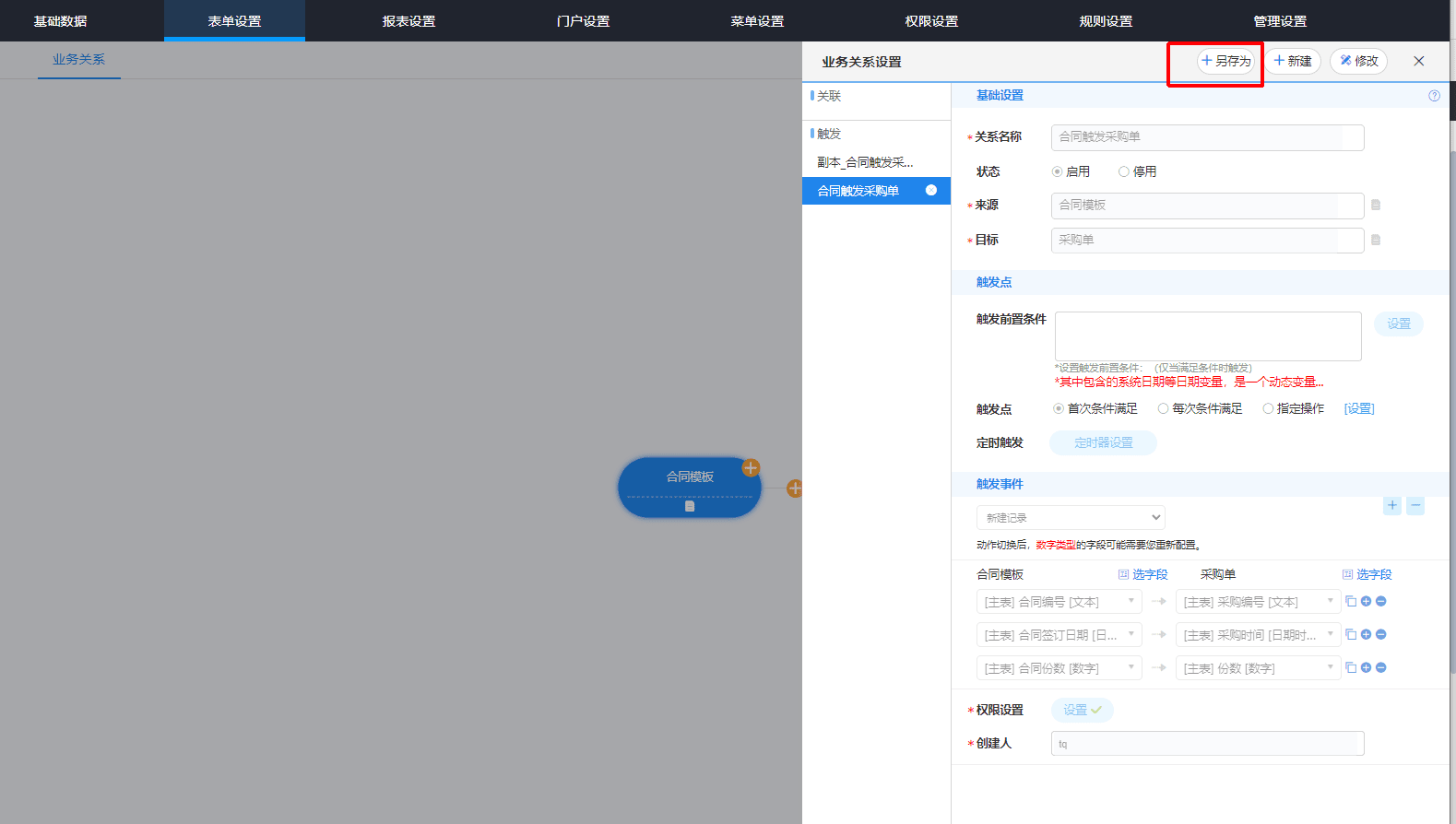
Task: Open the 规则设置 top menu
Action: point(1106,20)
